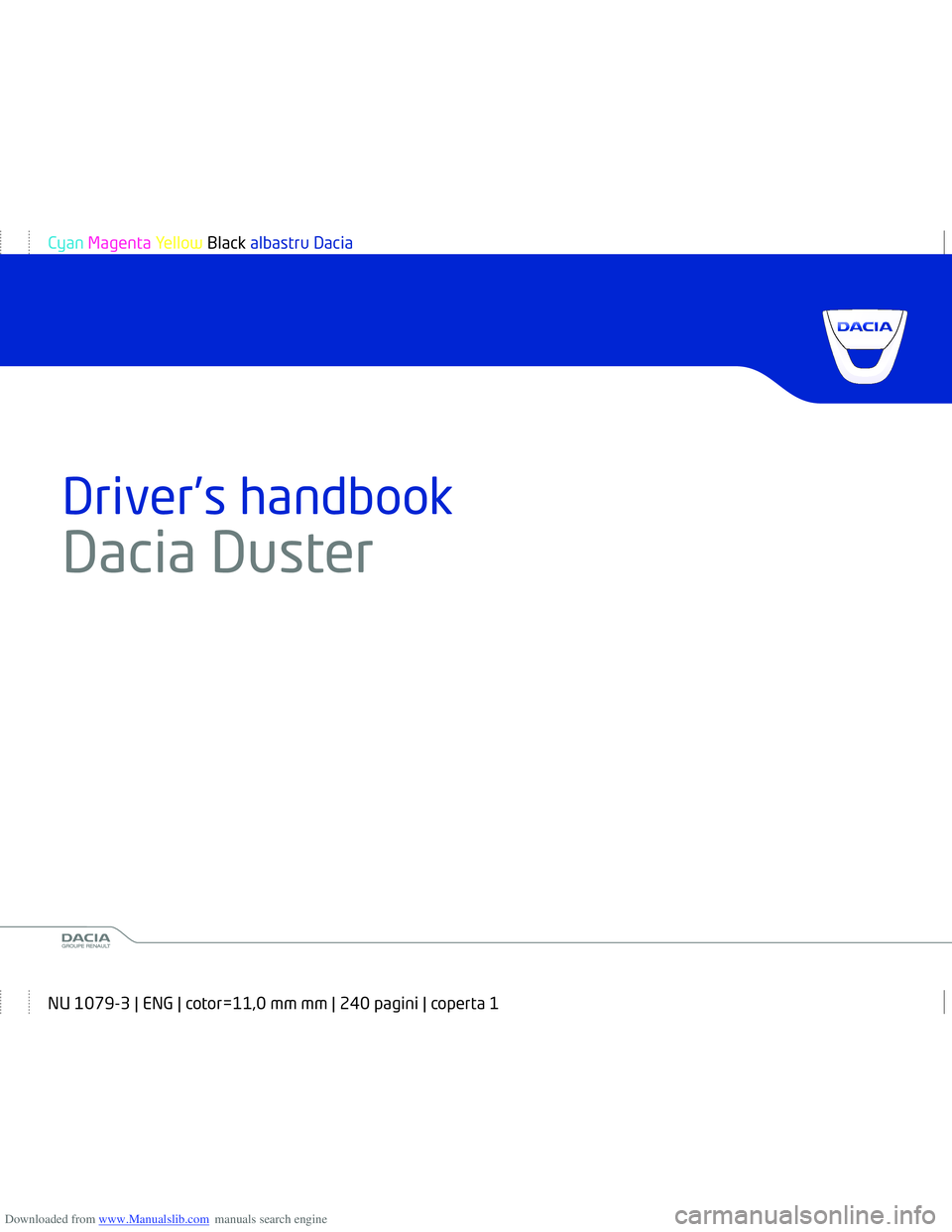
Task: Select the Cyan color label
Action: click(x=65, y=243)
